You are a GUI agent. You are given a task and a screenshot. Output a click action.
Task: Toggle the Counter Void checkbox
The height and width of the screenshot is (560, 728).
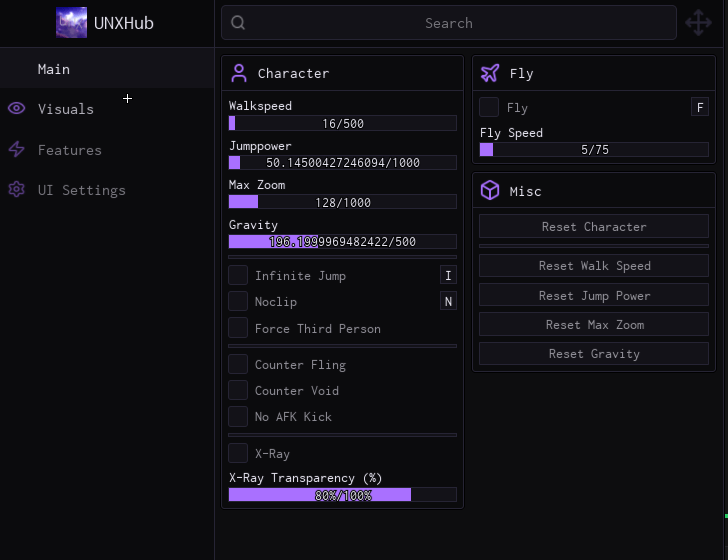238,390
